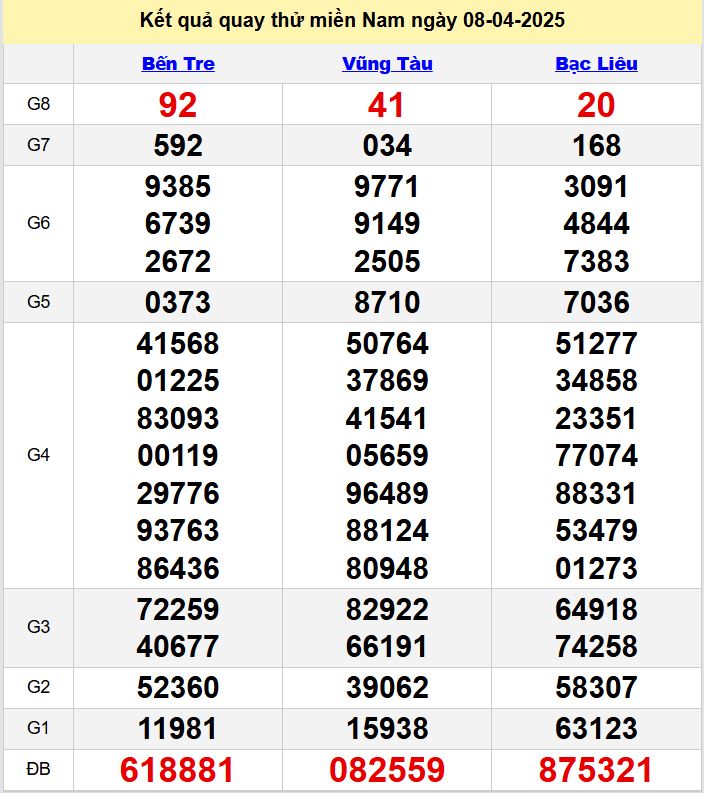Click G4 number 41568

pyautogui.click(x=178, y=343)
